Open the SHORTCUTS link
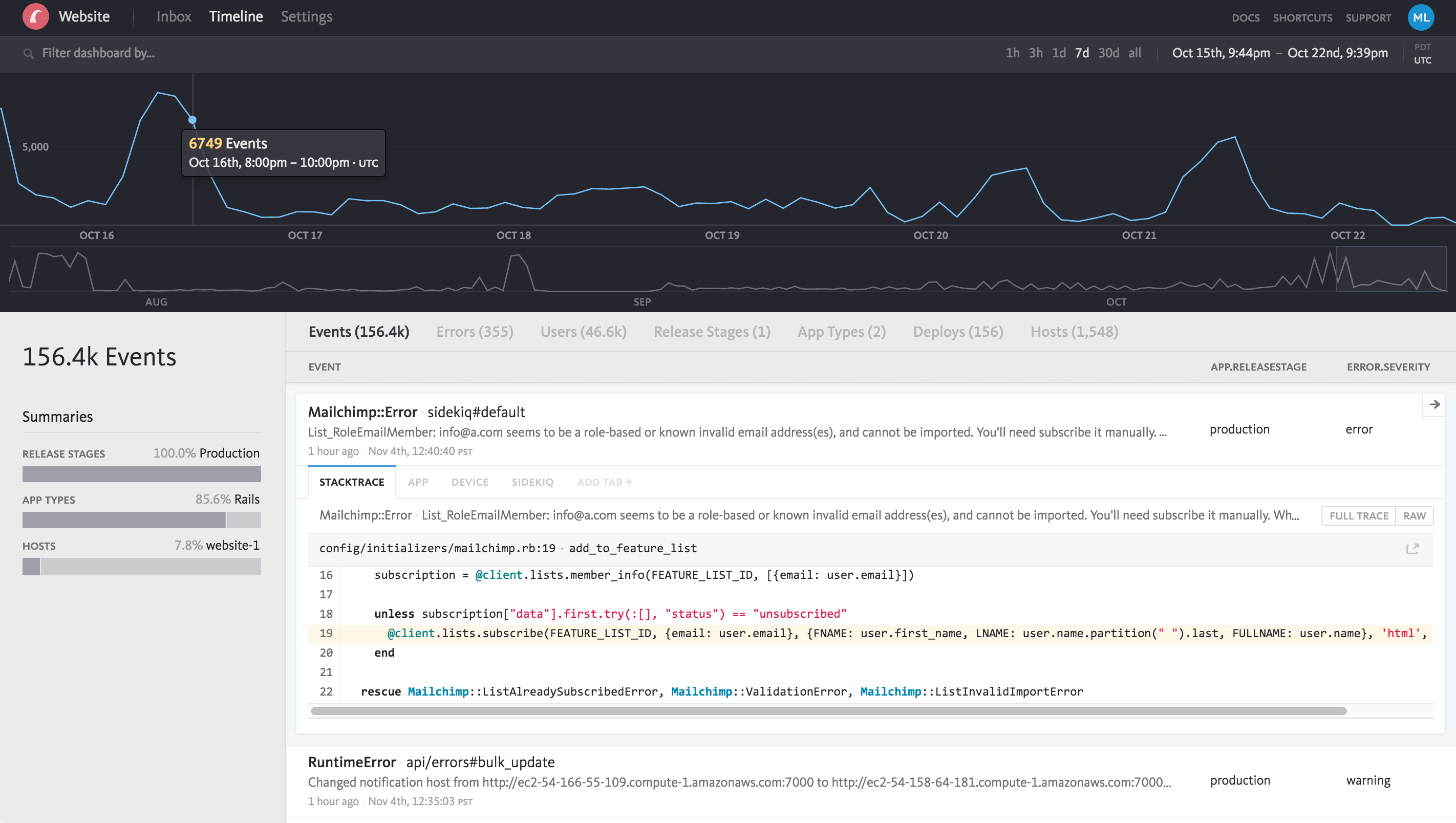The height and width of the screenshot is (823, 1456). click(1302, 17)
